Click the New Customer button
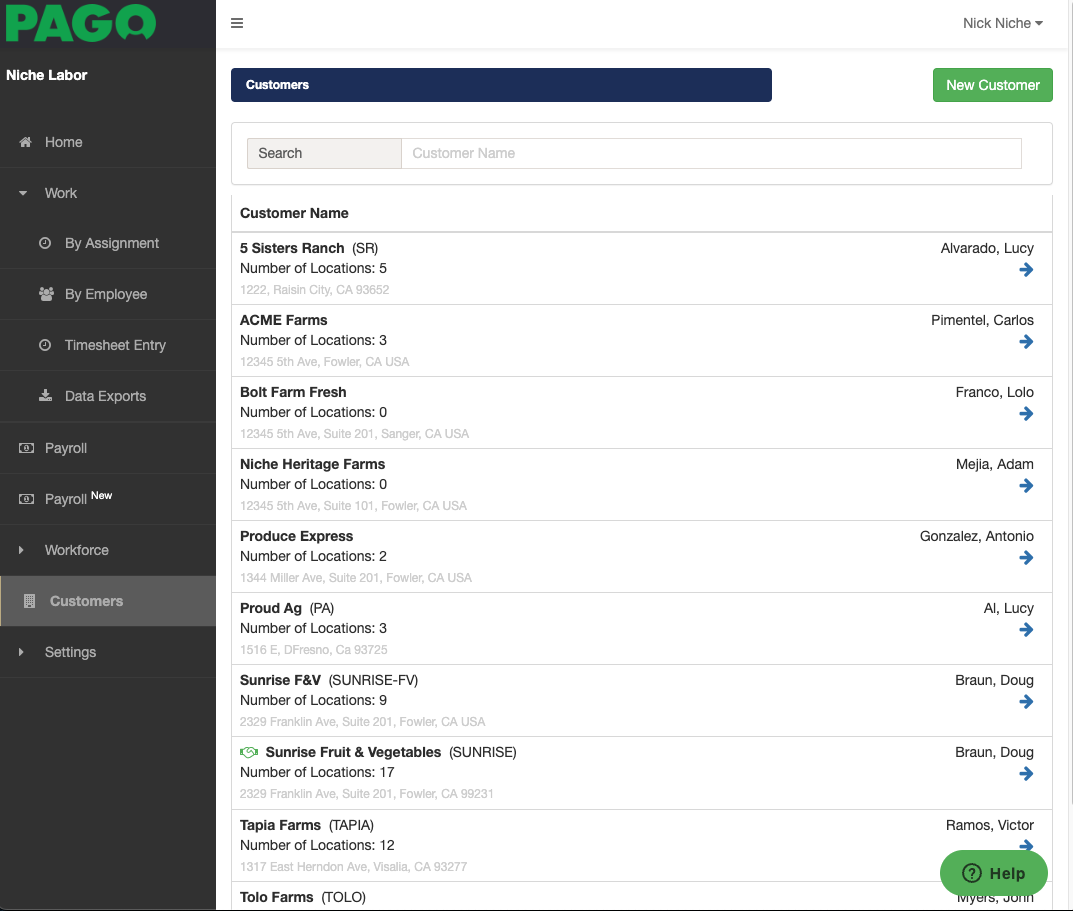Screen dimensions: 1073x911 pyautogui.click(x=992, y=85)
